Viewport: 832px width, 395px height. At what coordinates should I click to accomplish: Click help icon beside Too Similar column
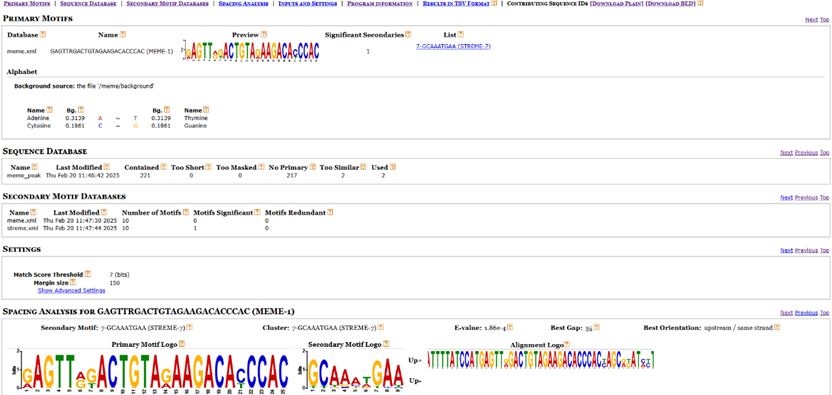click(363, 167)
